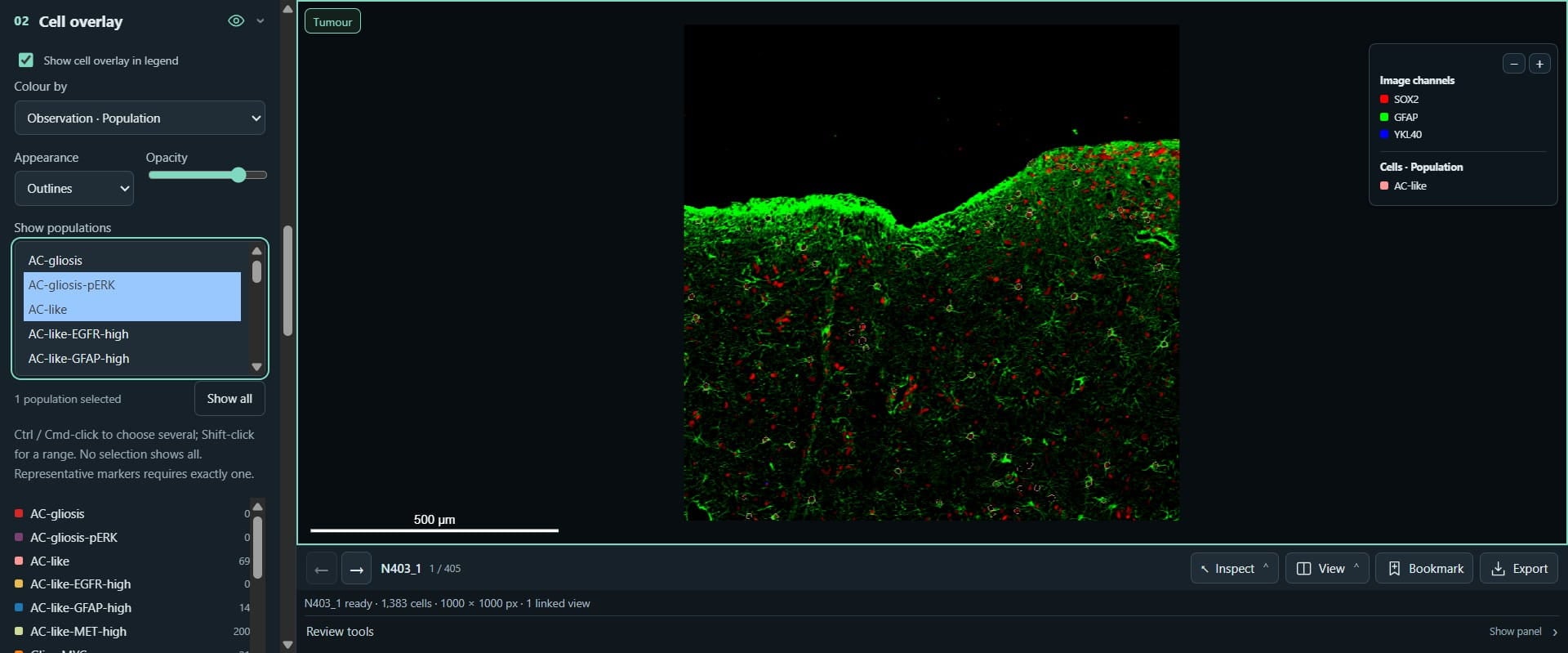
Task: Go to previous image with left arrow
Action: [x=321, y=569]
